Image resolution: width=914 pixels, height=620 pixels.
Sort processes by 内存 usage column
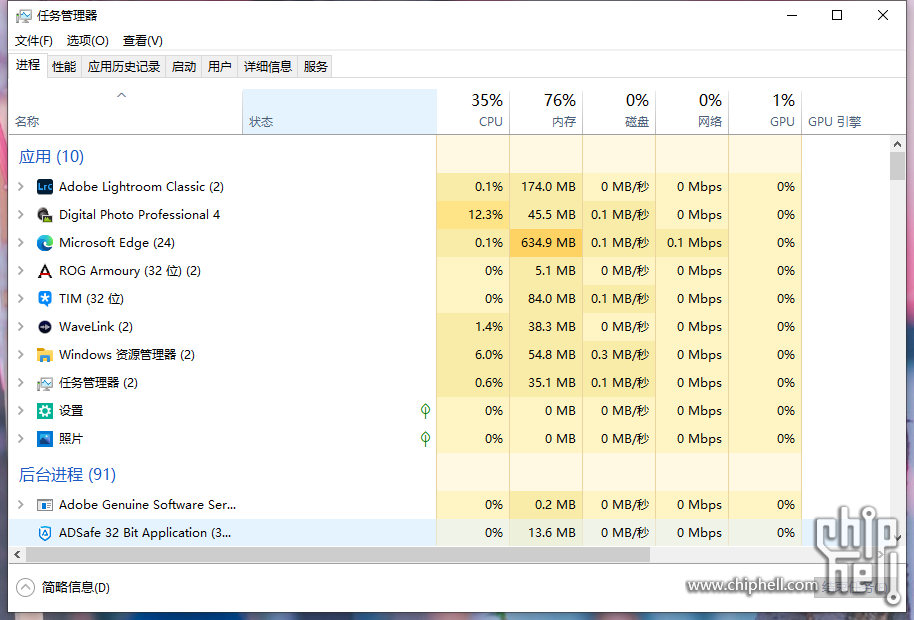[x=546, y=112]
